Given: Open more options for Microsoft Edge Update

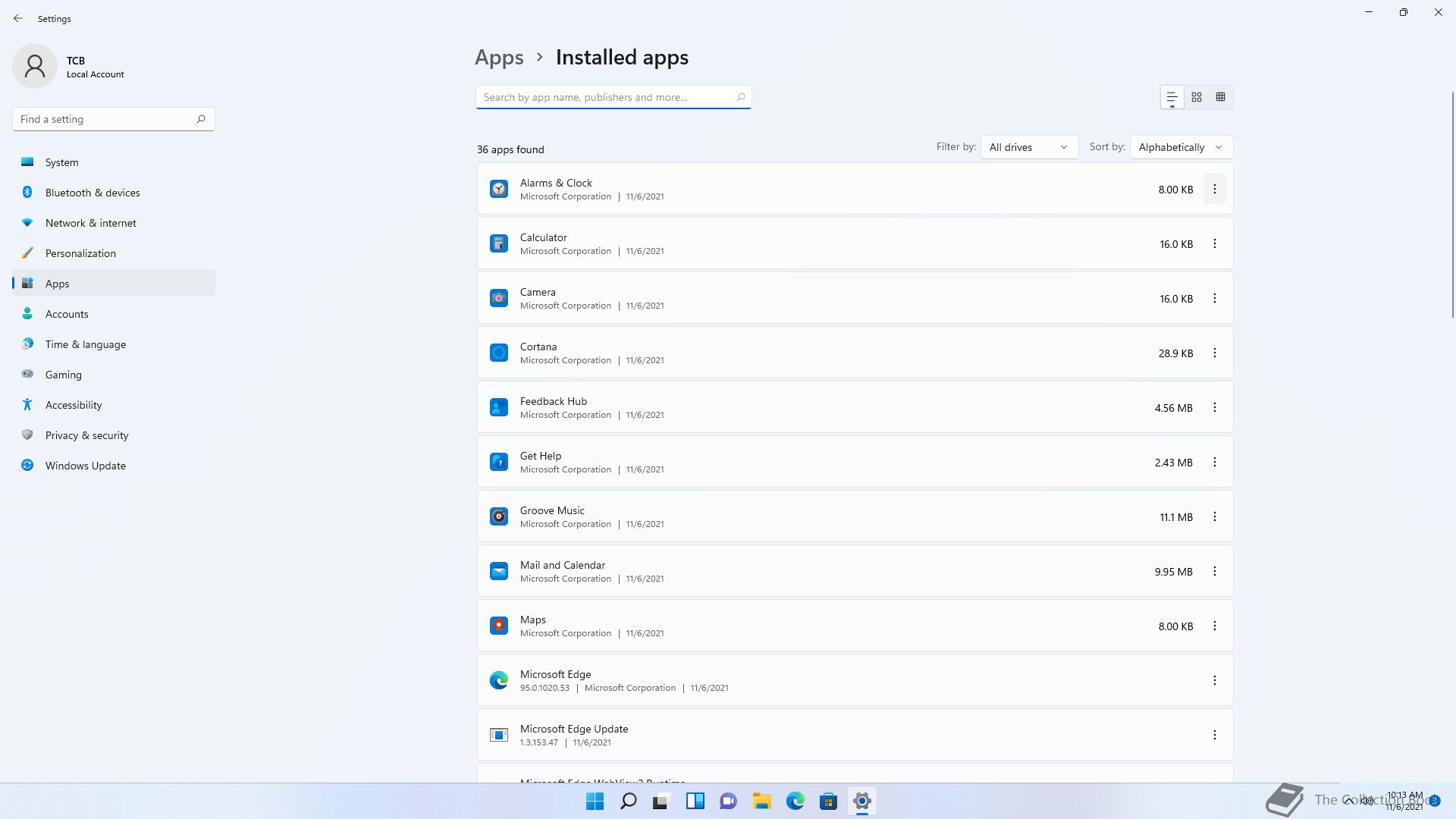Looking at the screenshot, I should pos(1215,735).
